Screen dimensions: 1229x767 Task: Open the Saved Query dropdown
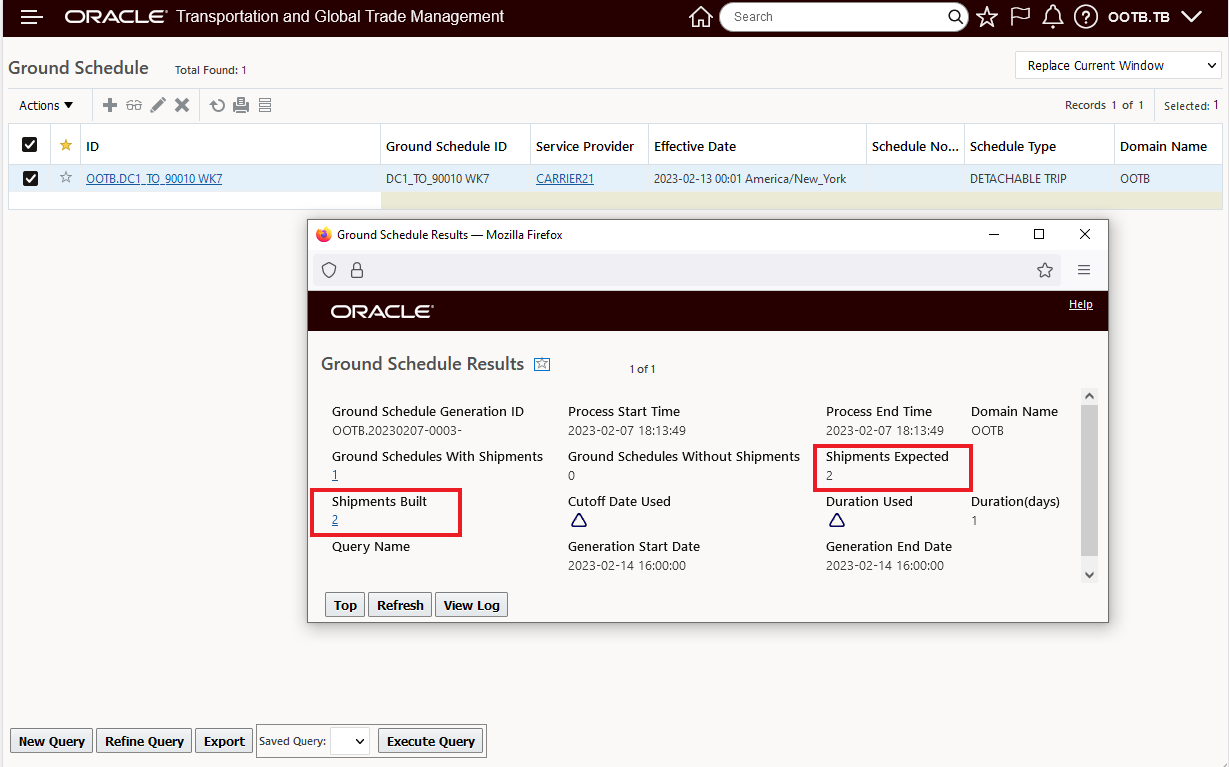tap(350, 741)
